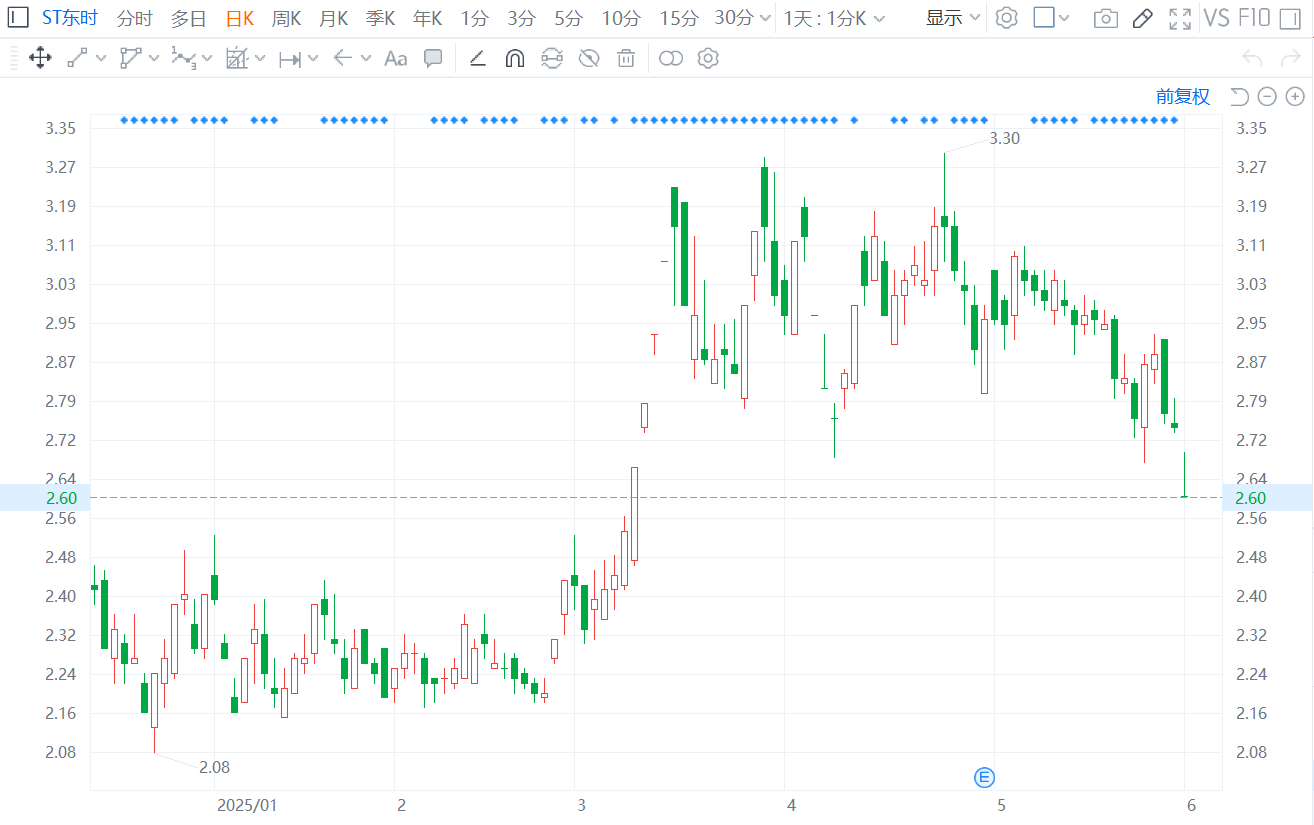Toggle hide drawings eye icon
Viewport: 1314px width, 825px height.
(589, 58)
